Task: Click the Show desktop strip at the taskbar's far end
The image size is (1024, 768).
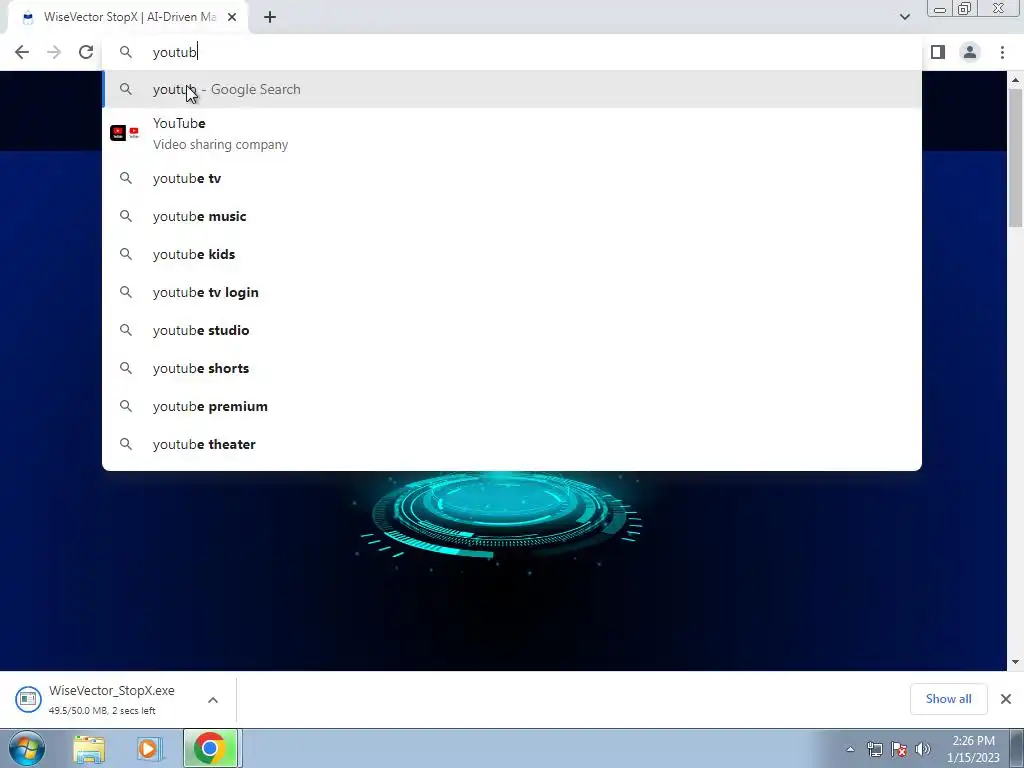Action: click(x=1017, y=748)
